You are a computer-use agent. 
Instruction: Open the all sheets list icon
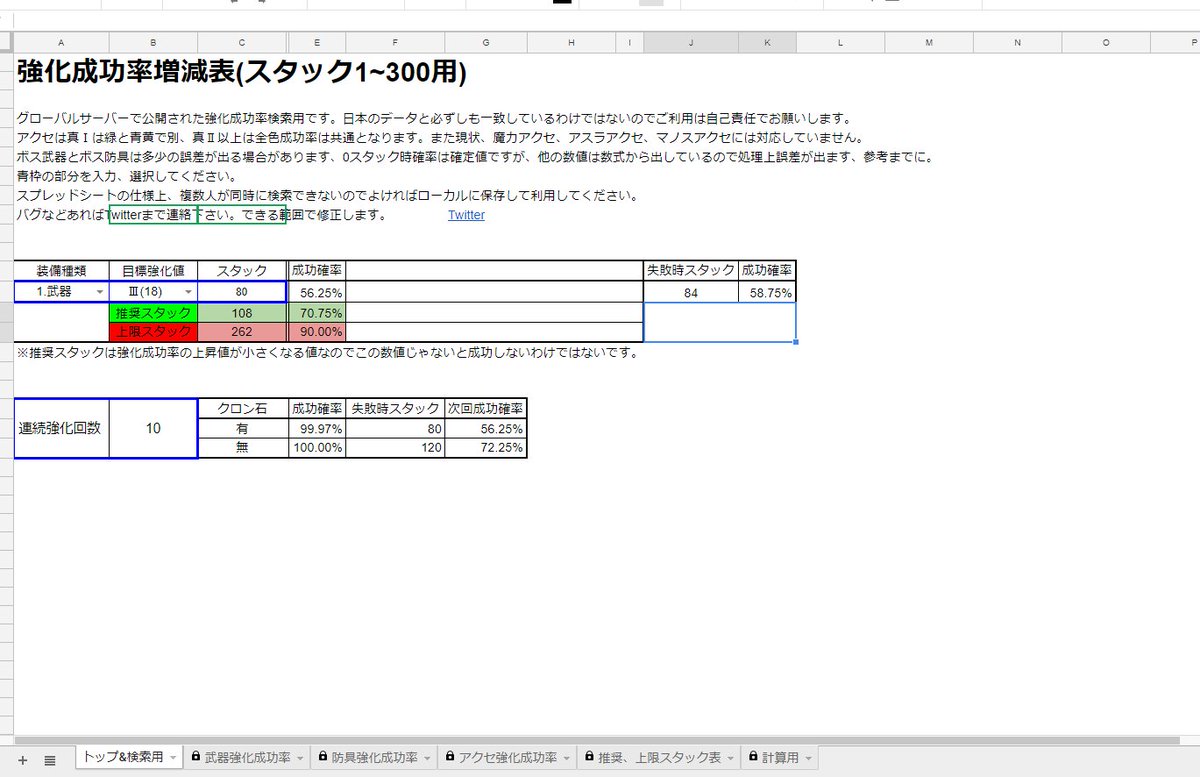click(50, 760)
